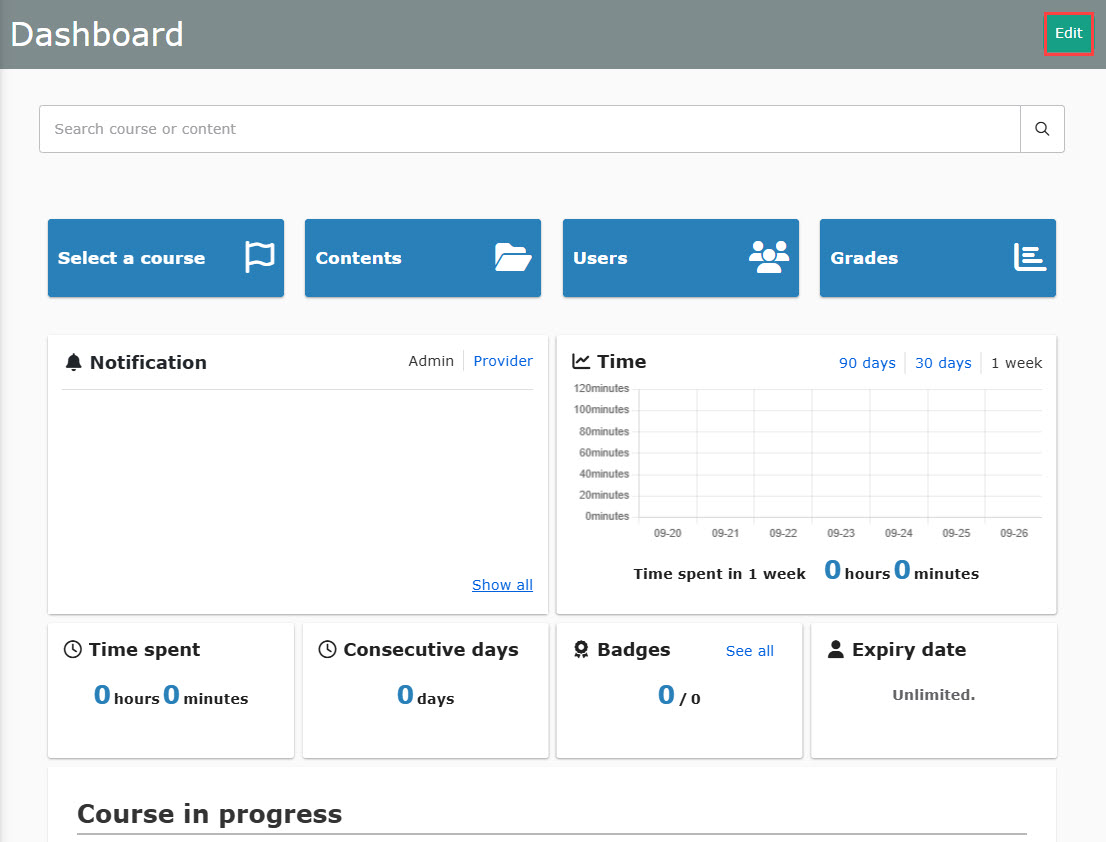This screenshot has height=842, width=1106.
Task: Click the clock icon beside Consecutive days
Action: 327,650
